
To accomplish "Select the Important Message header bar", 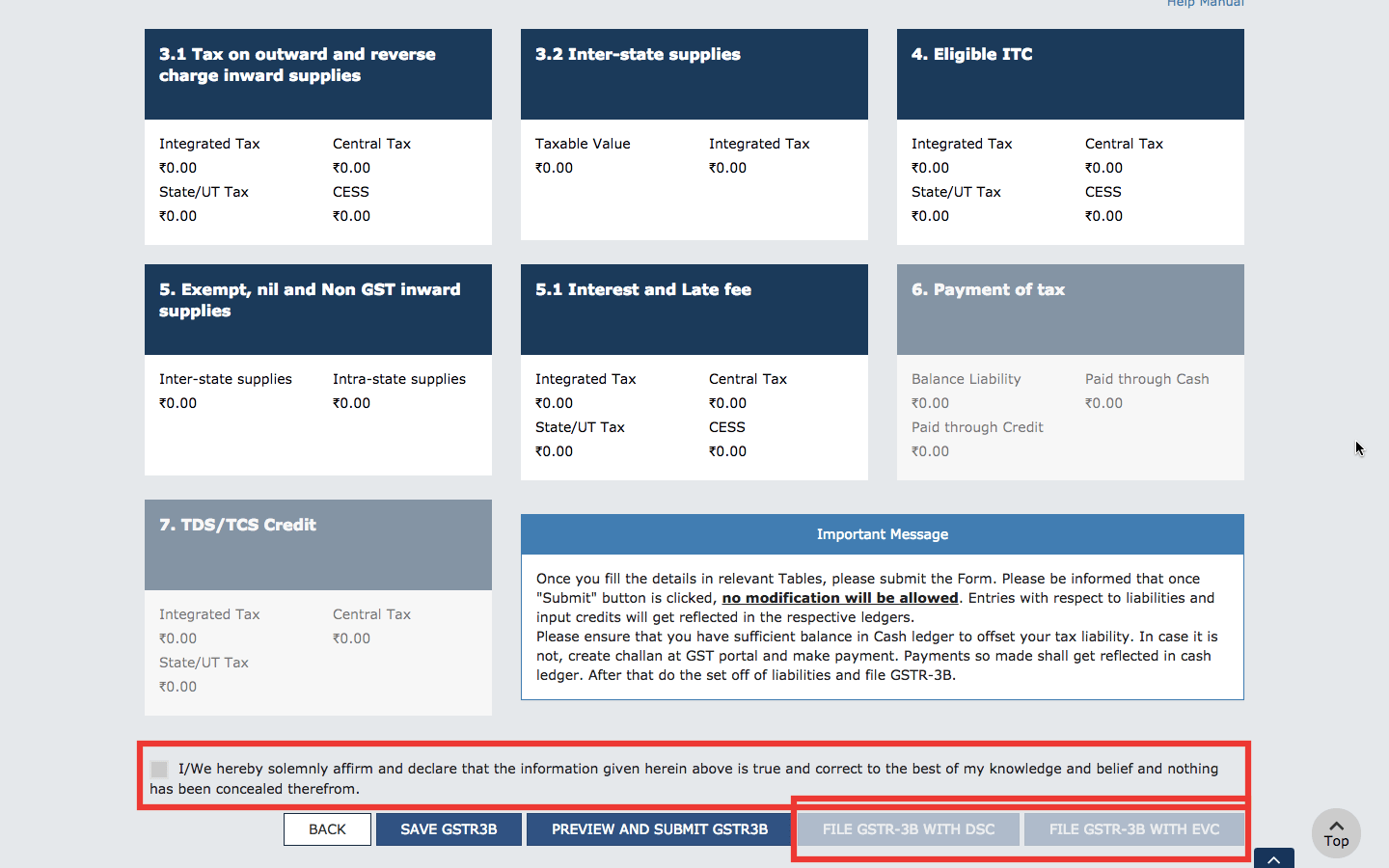I will (x=882, y=533).
